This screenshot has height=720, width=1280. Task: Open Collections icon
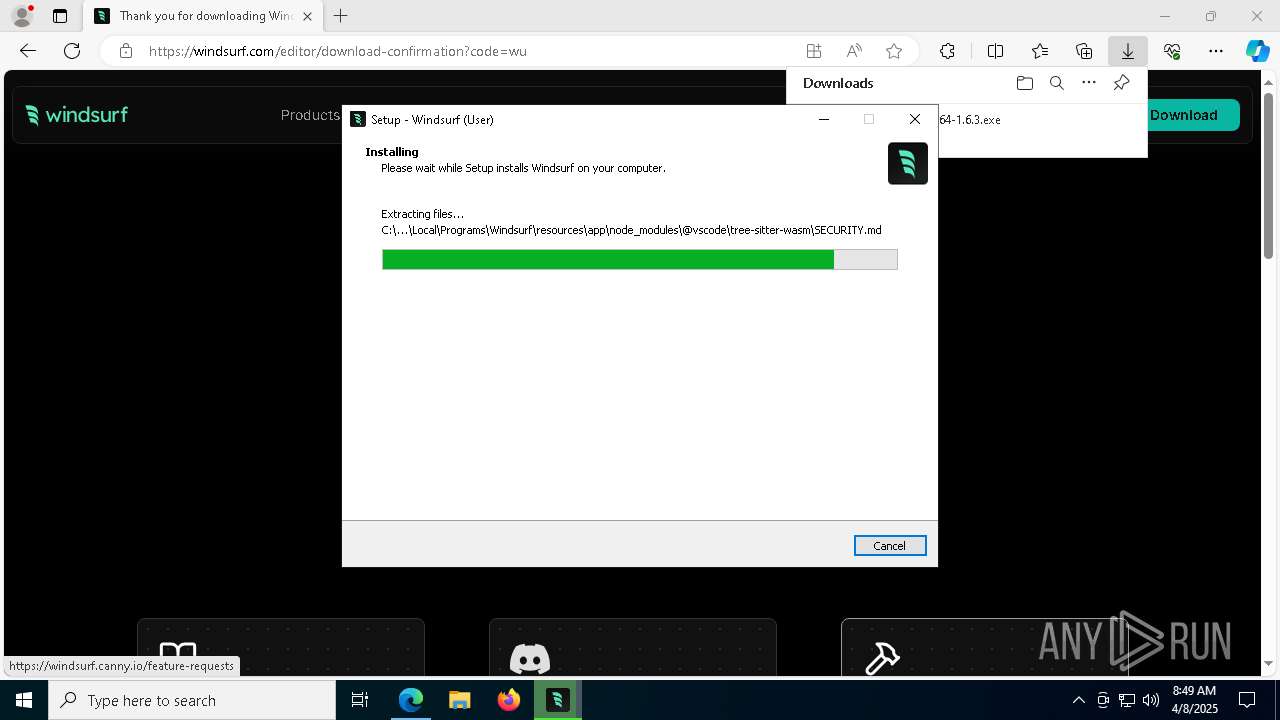1084,51
